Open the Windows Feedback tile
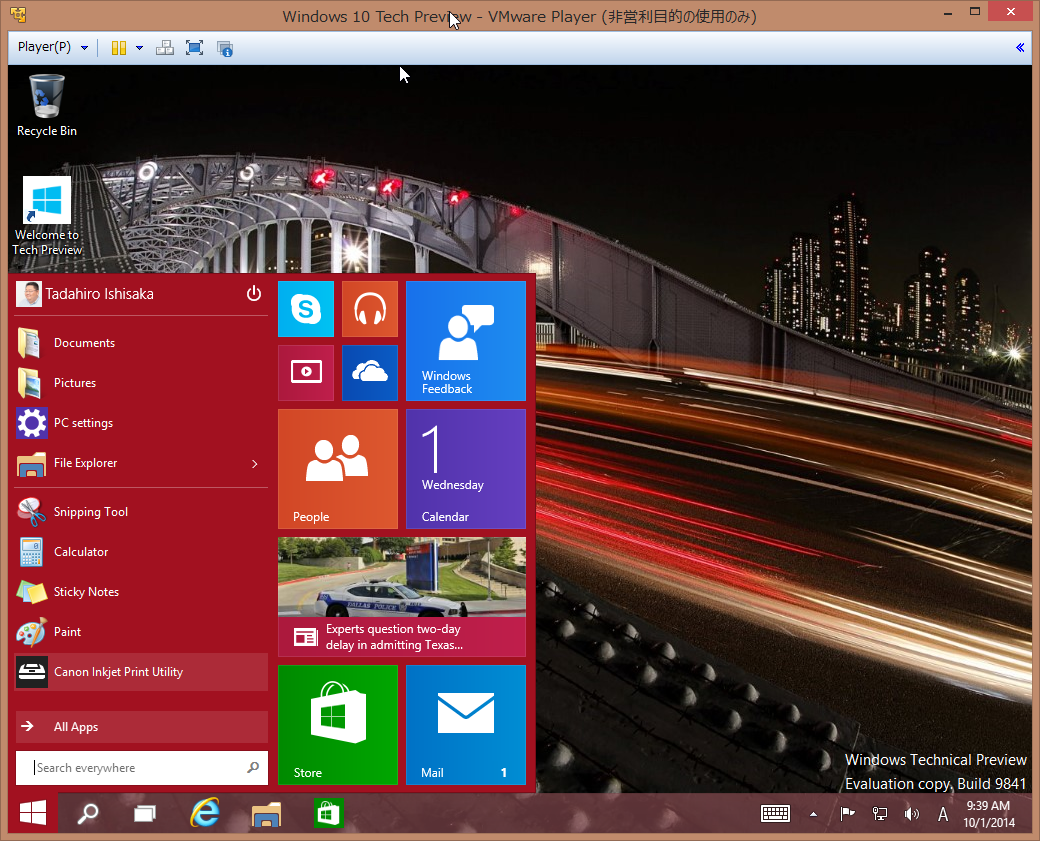1040x841 pixels. pos(465,340)
